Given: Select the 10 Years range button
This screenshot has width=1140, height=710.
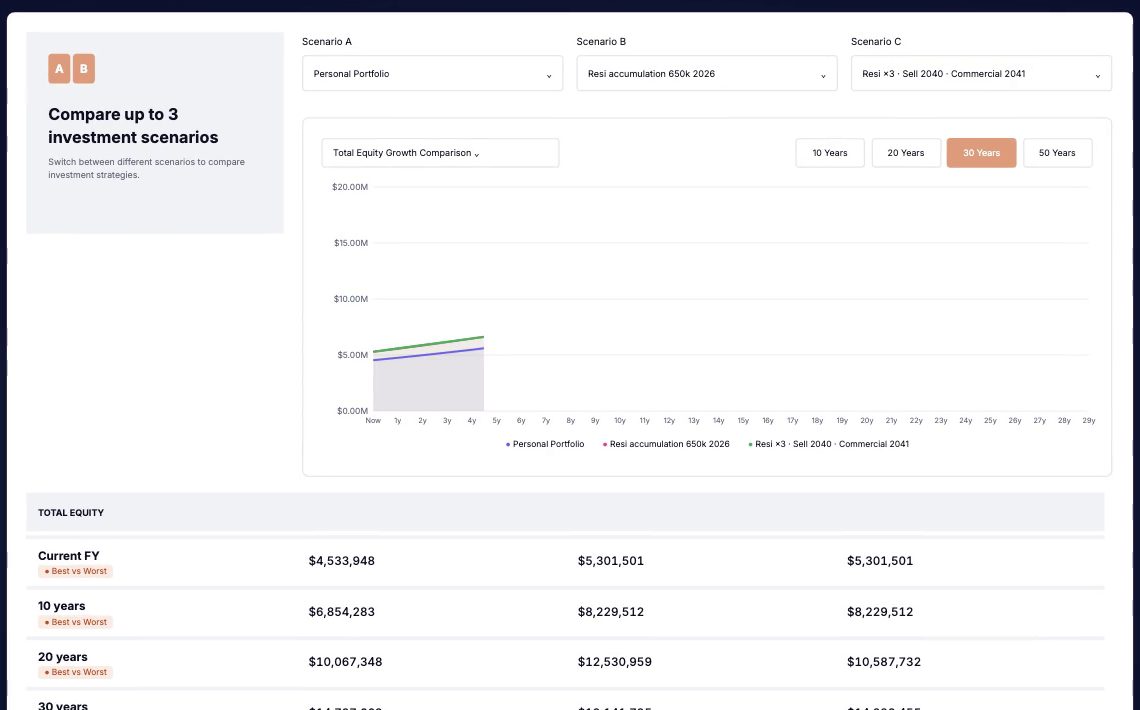Looking at the screenshot, I should [830, 153].
